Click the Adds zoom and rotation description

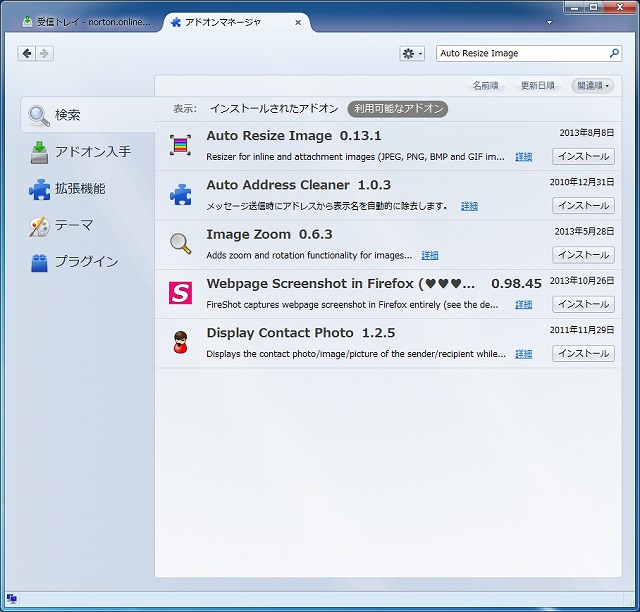309,256
